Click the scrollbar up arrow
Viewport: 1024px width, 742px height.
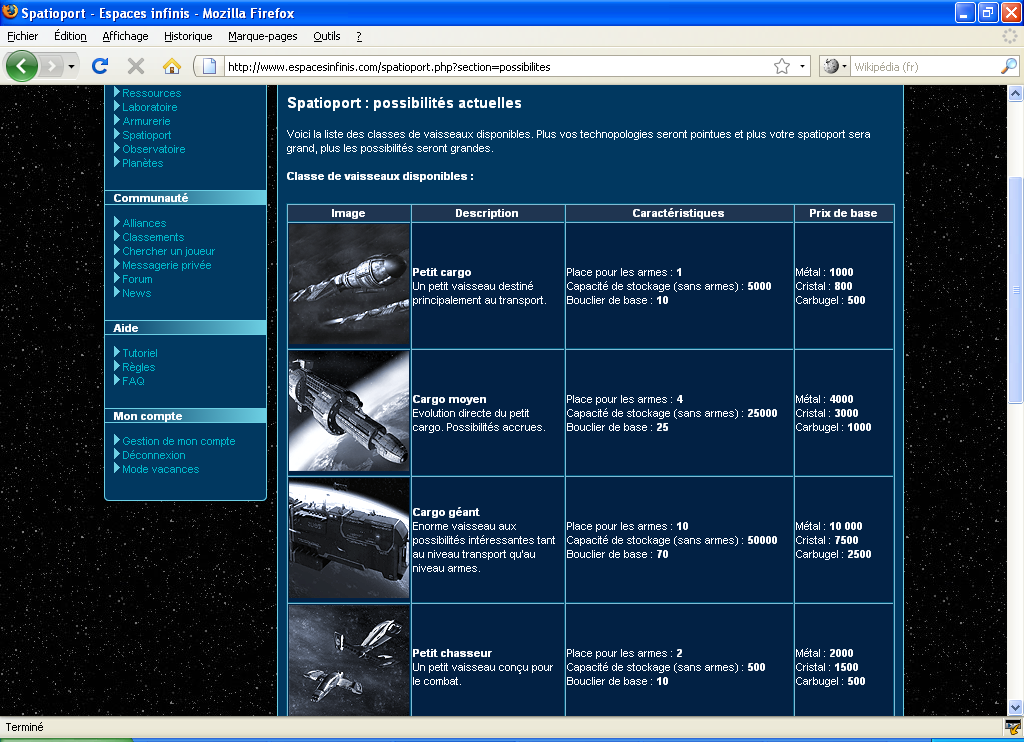point(1015,93)
